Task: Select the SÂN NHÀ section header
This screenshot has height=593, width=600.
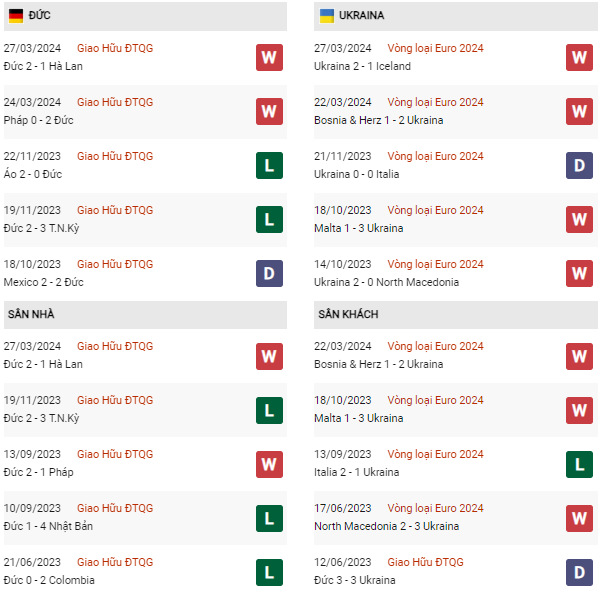Action: [x=31, y=314]
